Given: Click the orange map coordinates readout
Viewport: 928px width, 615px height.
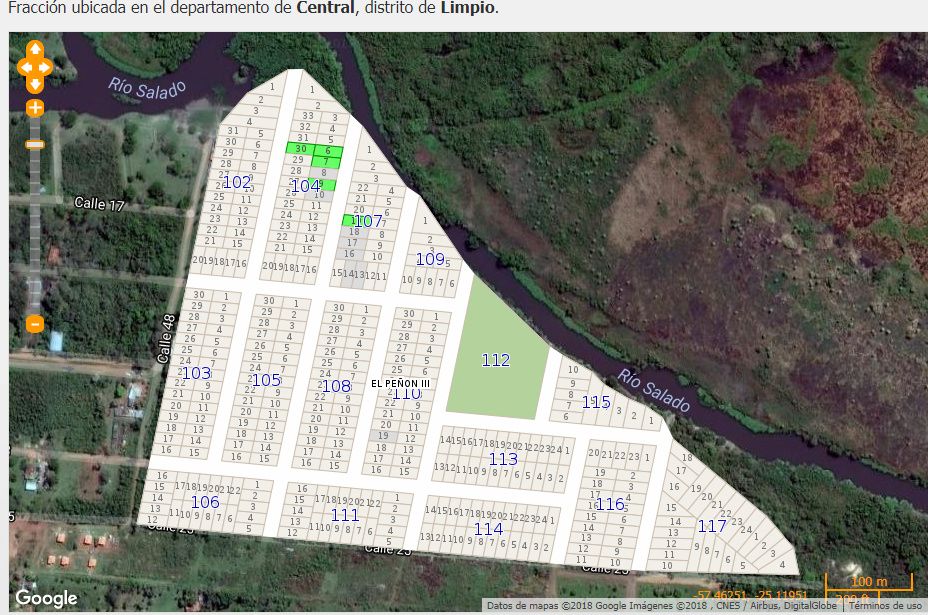Looking at the screenshot, I should pos(752,595).
